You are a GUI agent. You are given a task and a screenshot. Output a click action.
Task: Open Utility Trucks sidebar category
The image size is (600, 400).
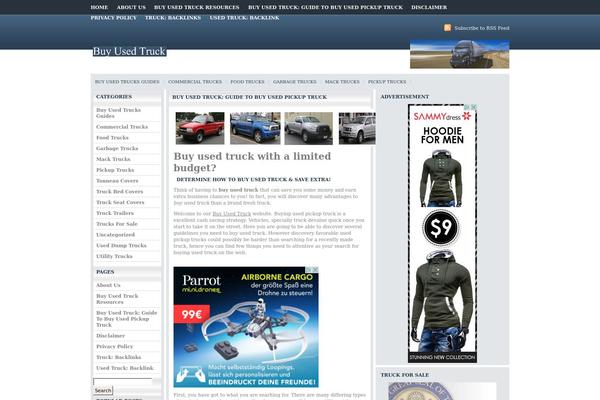pyautogui.click(x=114, y=256)
